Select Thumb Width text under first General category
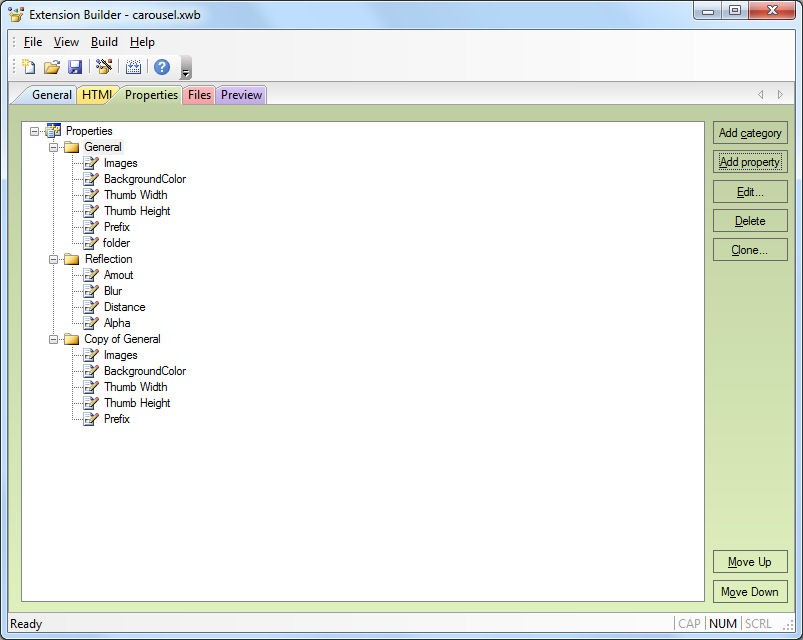The image size is (803, 640). pyautogui.click(x=136, y=195)
